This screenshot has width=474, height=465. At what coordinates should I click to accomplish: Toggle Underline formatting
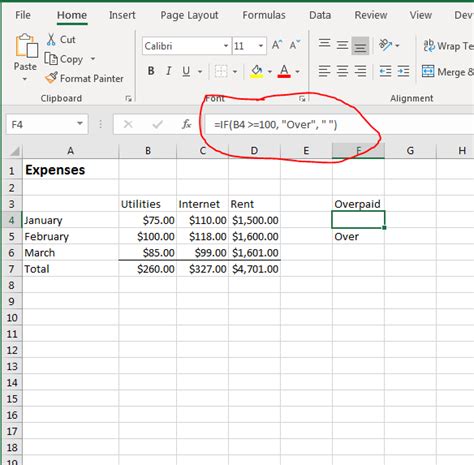tap(186, 71)
